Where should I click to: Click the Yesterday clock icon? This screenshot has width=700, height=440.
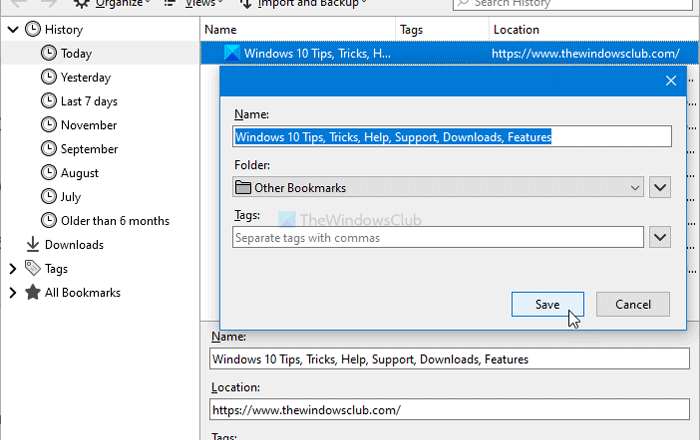pyautogui.click(x=49, y=77)
